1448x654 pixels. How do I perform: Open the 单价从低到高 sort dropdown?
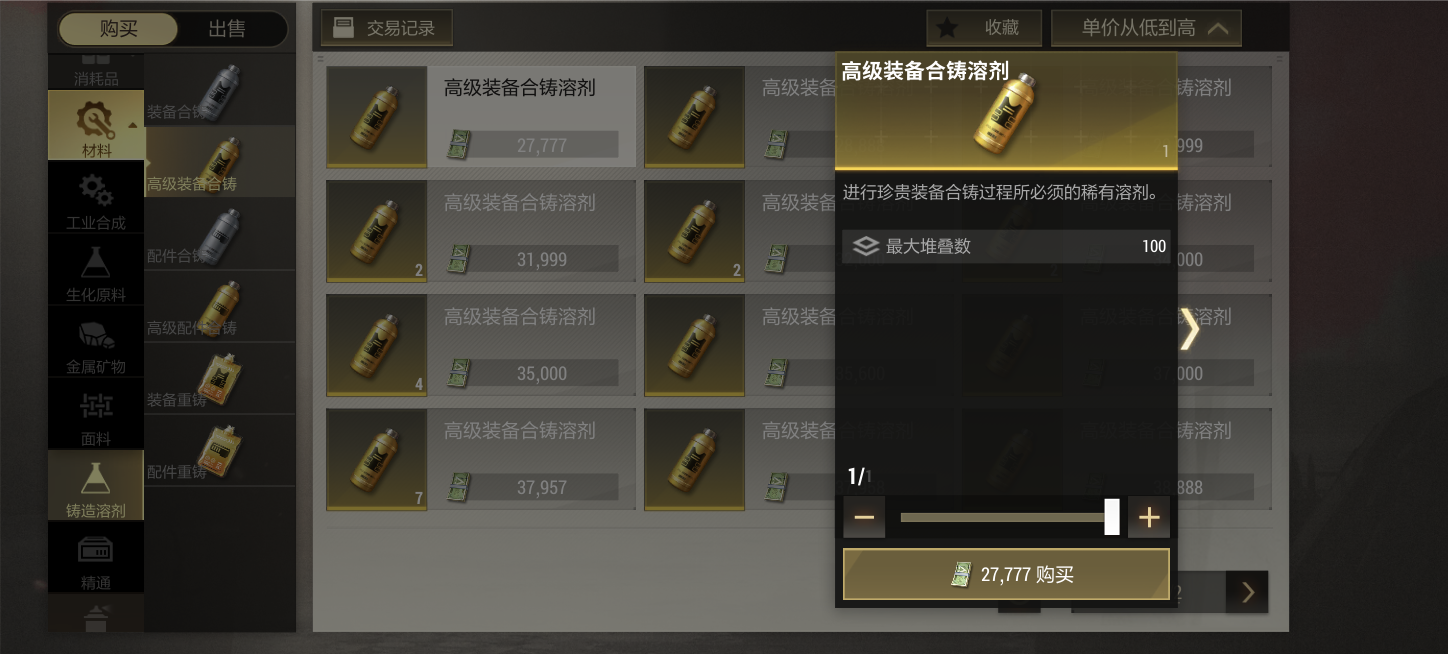pos(1146,28)
